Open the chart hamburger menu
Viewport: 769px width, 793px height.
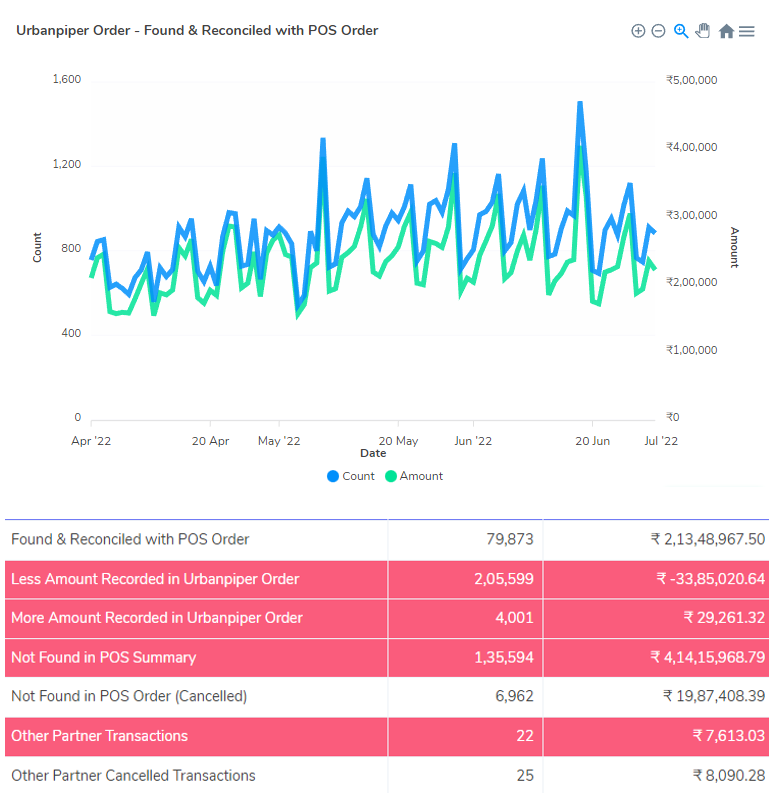(747, 31)
